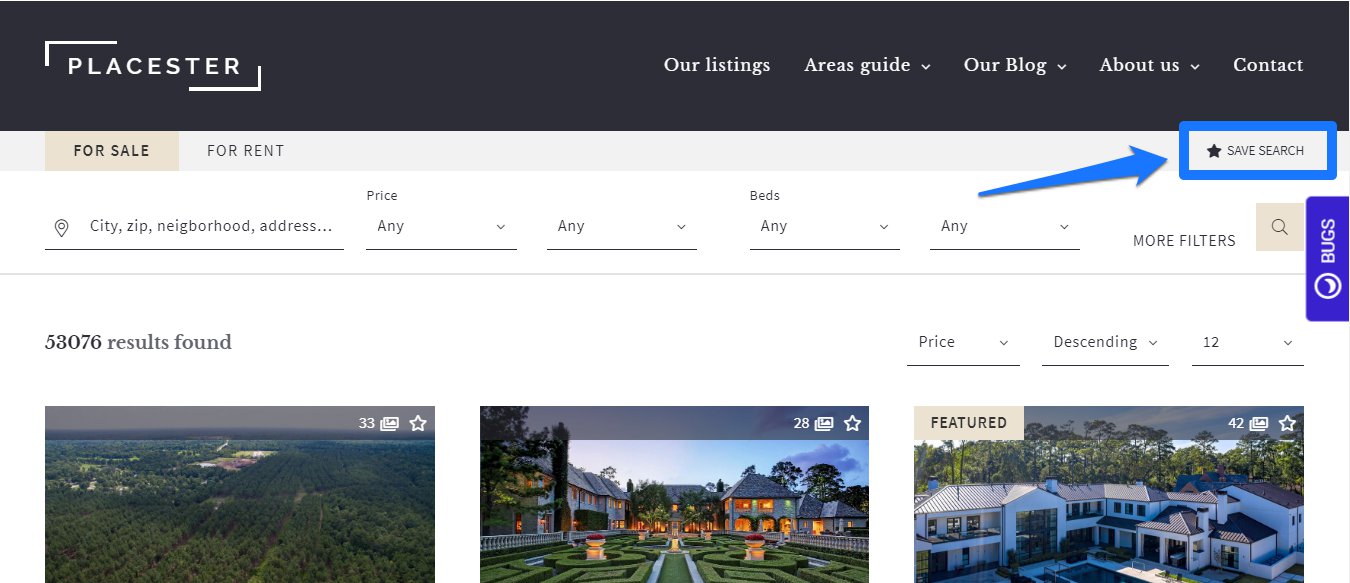
Task: Click the star icon in Save Search
Action: [1214, 151]
